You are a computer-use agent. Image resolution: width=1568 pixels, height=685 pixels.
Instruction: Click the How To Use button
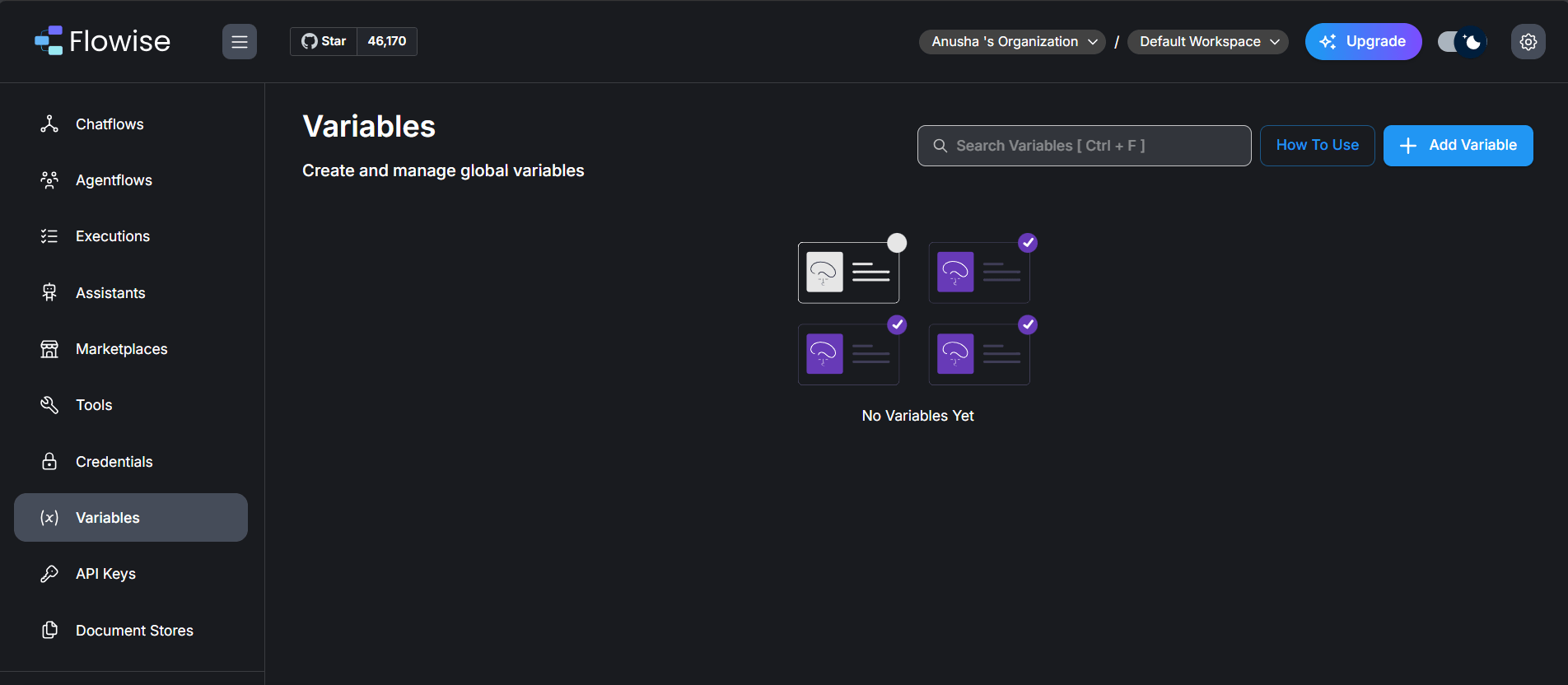pos(1317,146)
